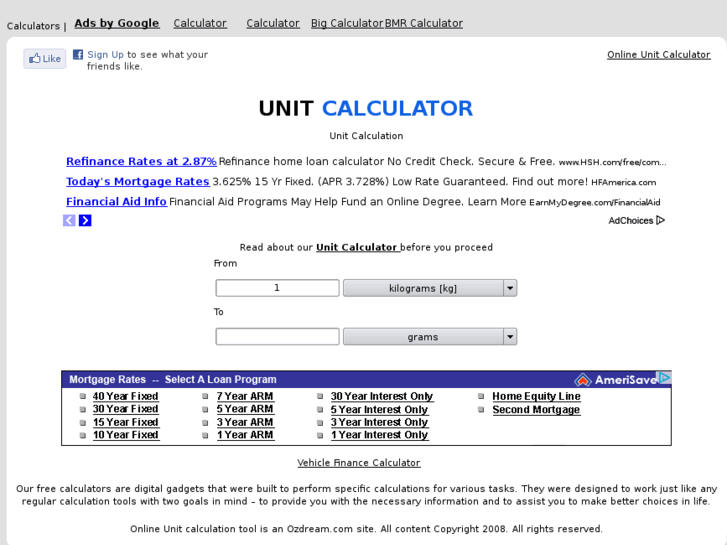Select the 30 Year Interest Only link
The image size is (727, 545).
382,396
